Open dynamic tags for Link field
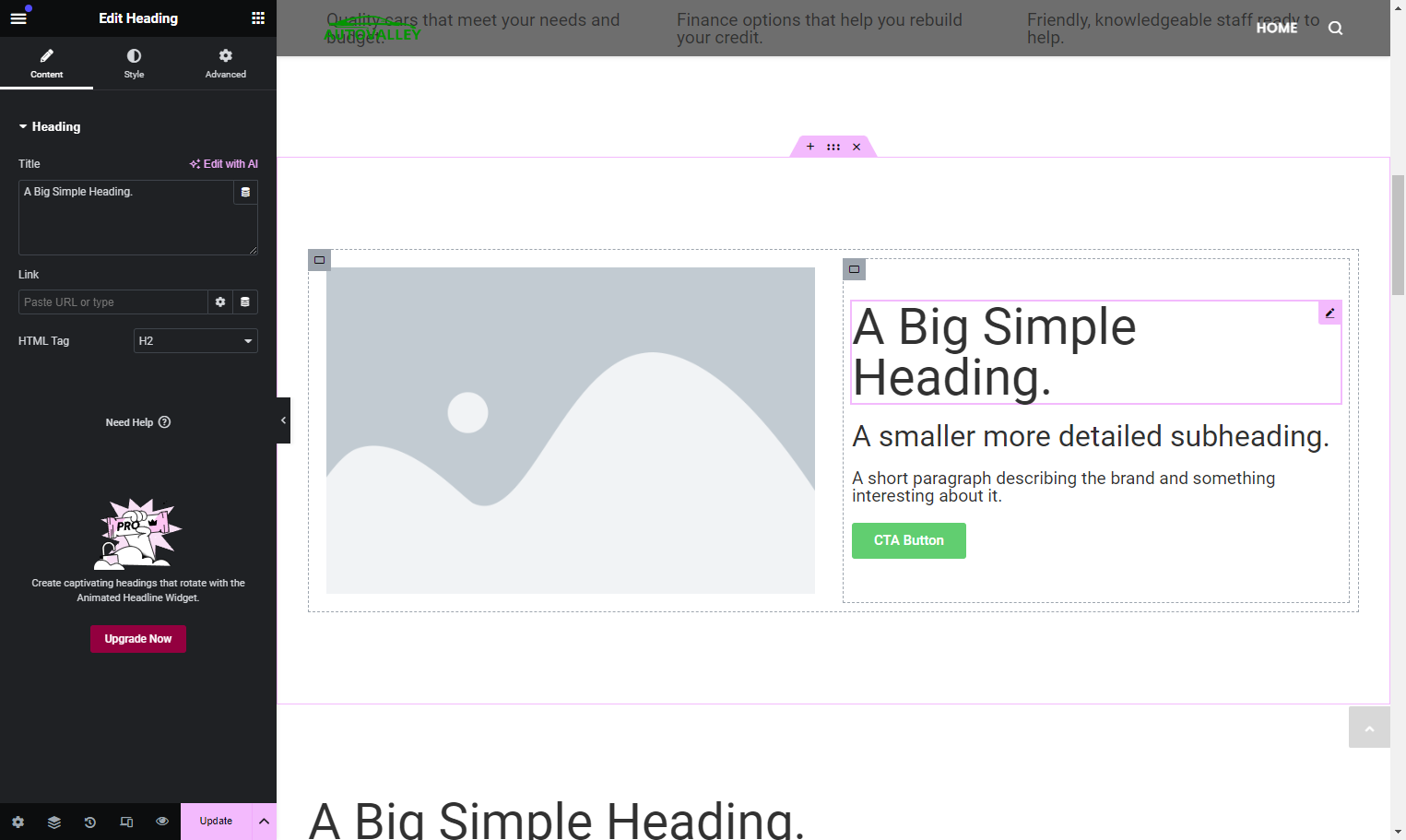The width and height of the screenshot is (1406, 840). pos(245,302)
